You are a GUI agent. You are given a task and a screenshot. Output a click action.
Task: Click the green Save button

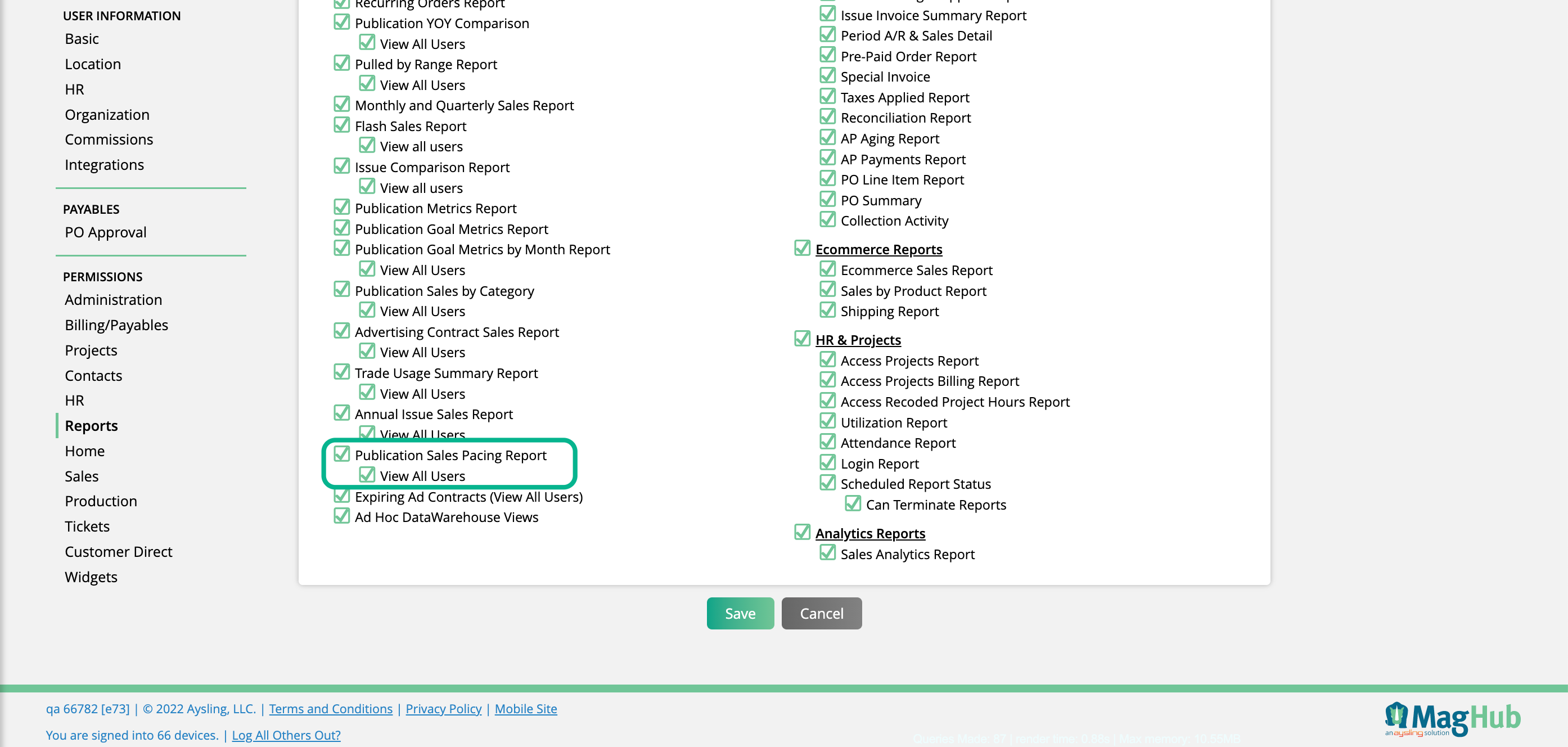(x=740, y=613)
